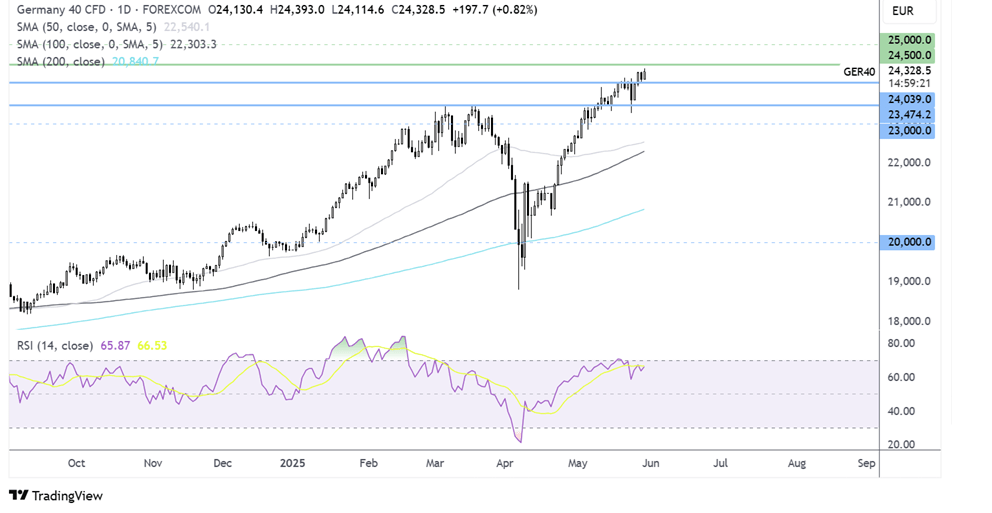Screen dimensions: 992x513
Task: Click 2025 on the time axis
Action: coord(294,464)
